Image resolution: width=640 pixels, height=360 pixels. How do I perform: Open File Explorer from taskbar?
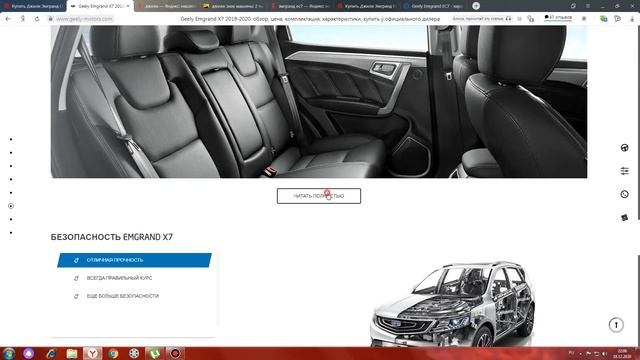[72, 353]
